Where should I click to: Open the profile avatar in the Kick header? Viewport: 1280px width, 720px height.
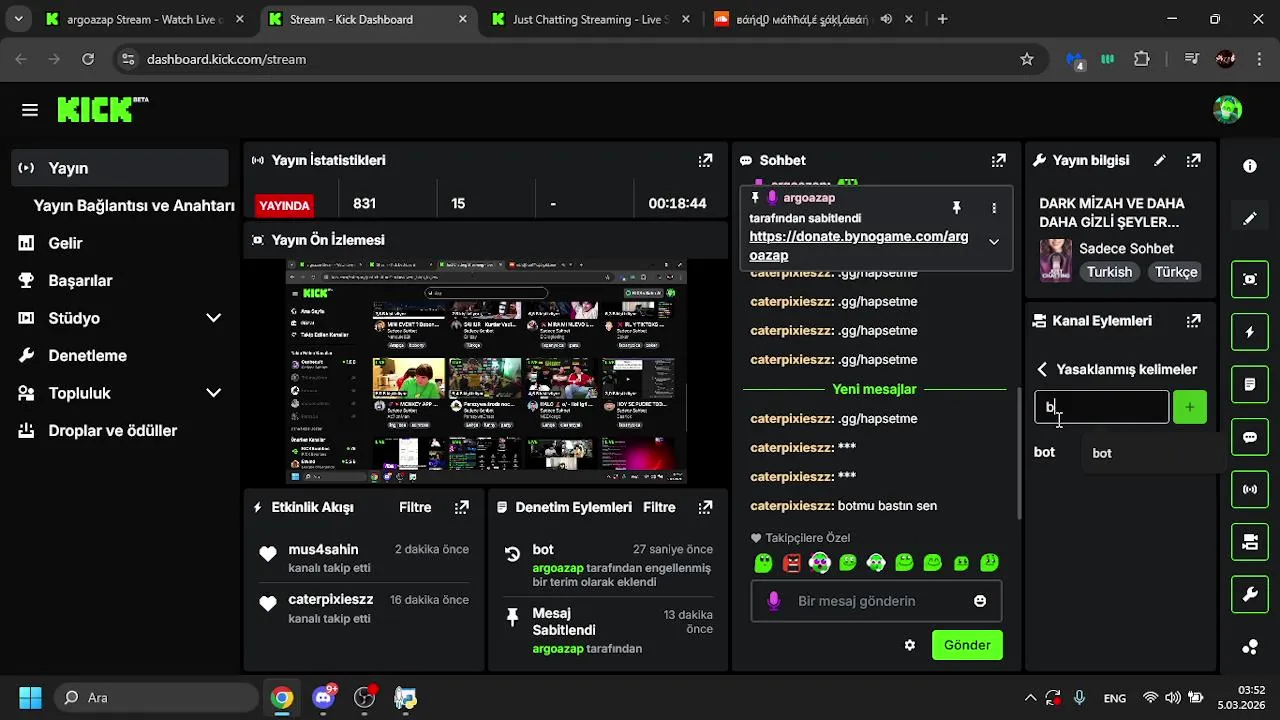1227,110
